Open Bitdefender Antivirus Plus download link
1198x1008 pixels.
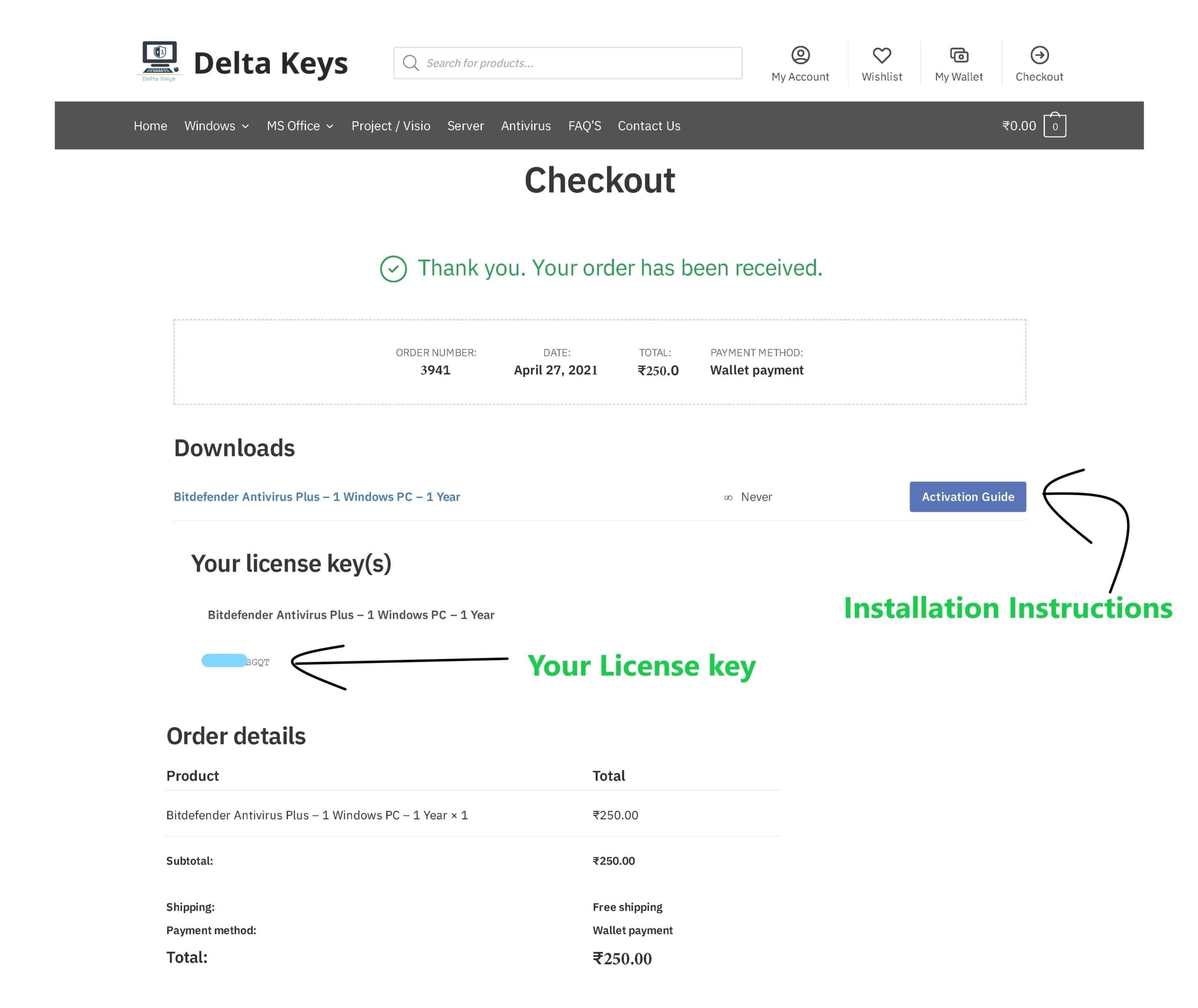coord(316,497)
